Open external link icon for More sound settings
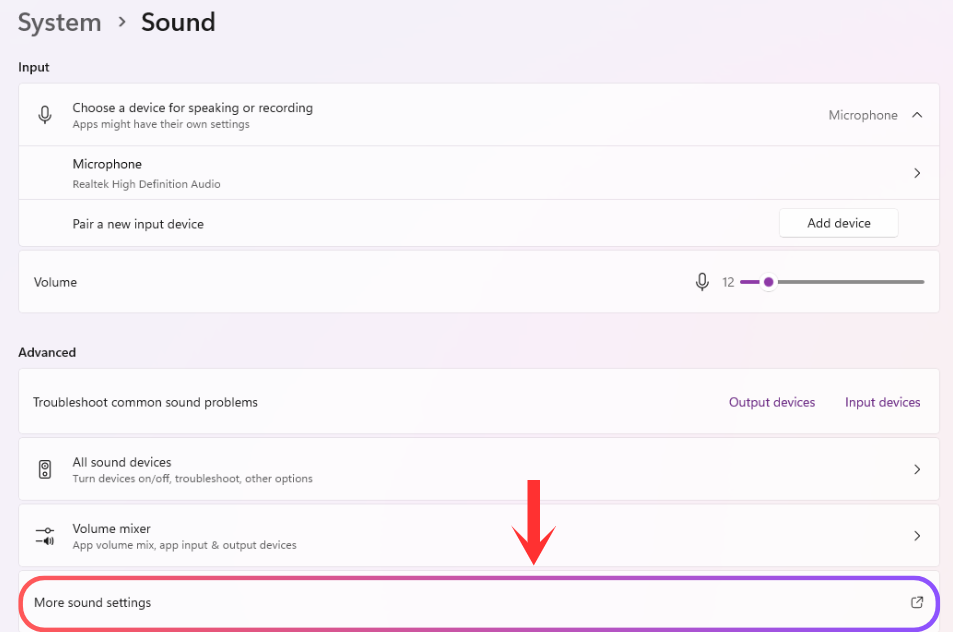Screen dimensions: 953x632 click(917, 602)
